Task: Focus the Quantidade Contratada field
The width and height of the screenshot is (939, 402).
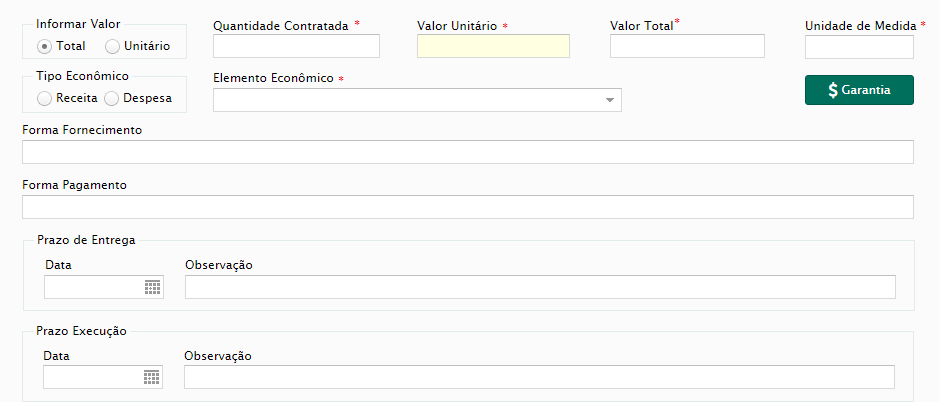Action: (296, 46)
